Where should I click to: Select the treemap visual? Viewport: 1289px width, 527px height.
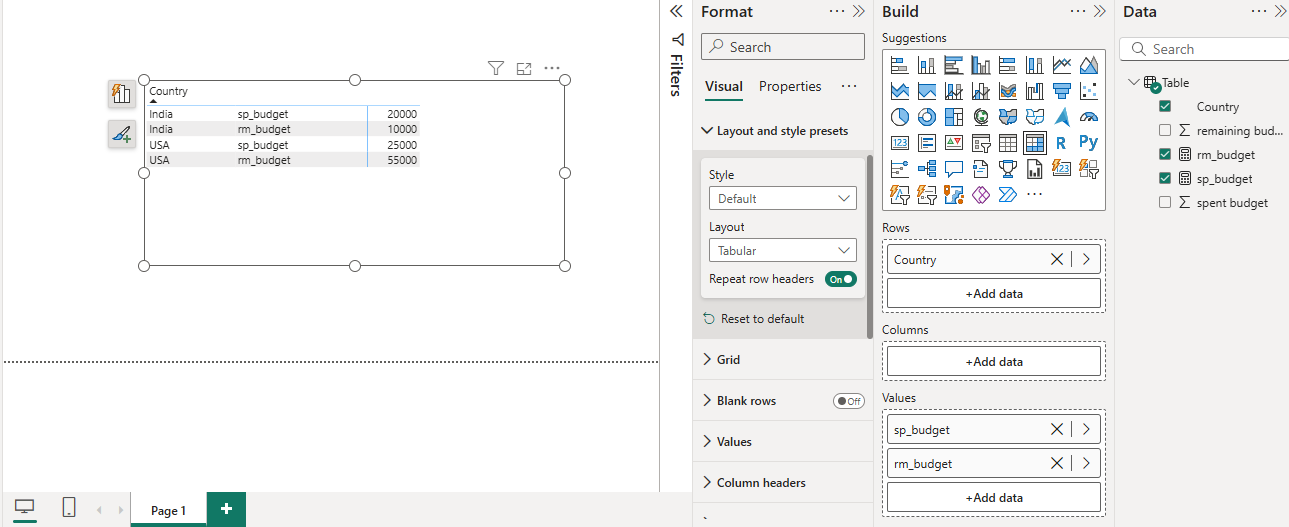953,117
